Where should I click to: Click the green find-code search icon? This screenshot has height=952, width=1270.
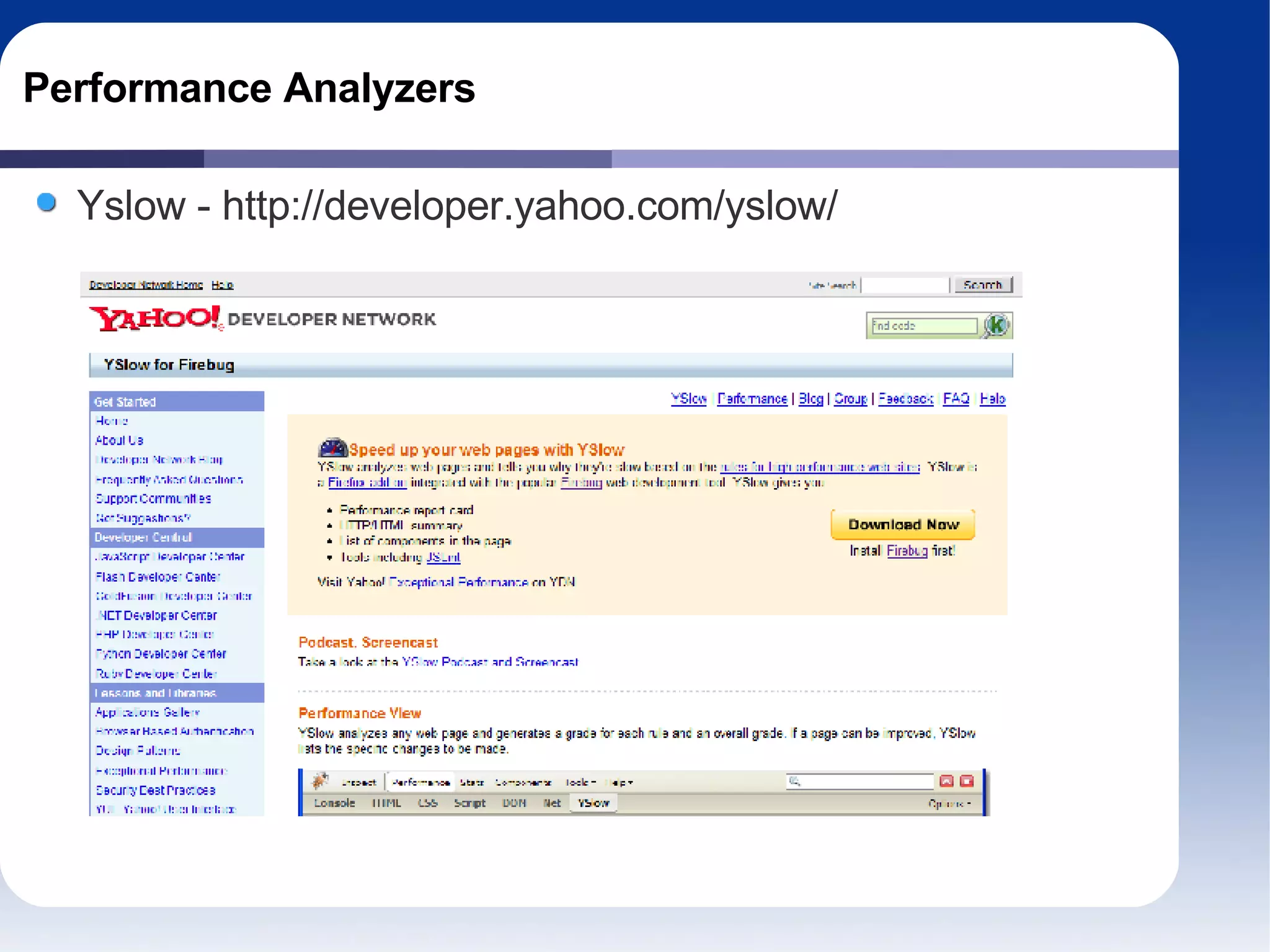coord(996,326)
